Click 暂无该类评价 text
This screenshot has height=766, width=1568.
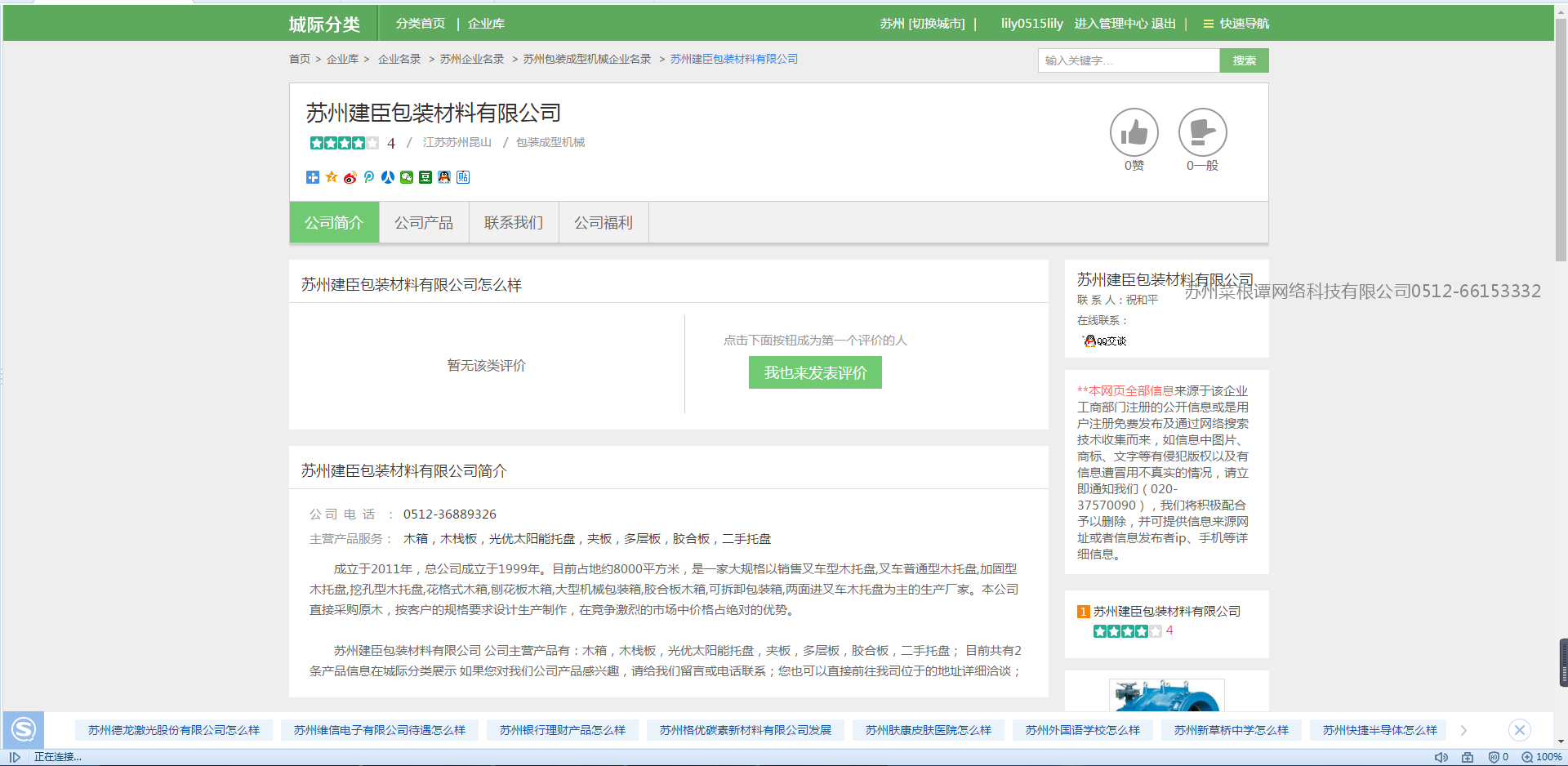[487, 366]
